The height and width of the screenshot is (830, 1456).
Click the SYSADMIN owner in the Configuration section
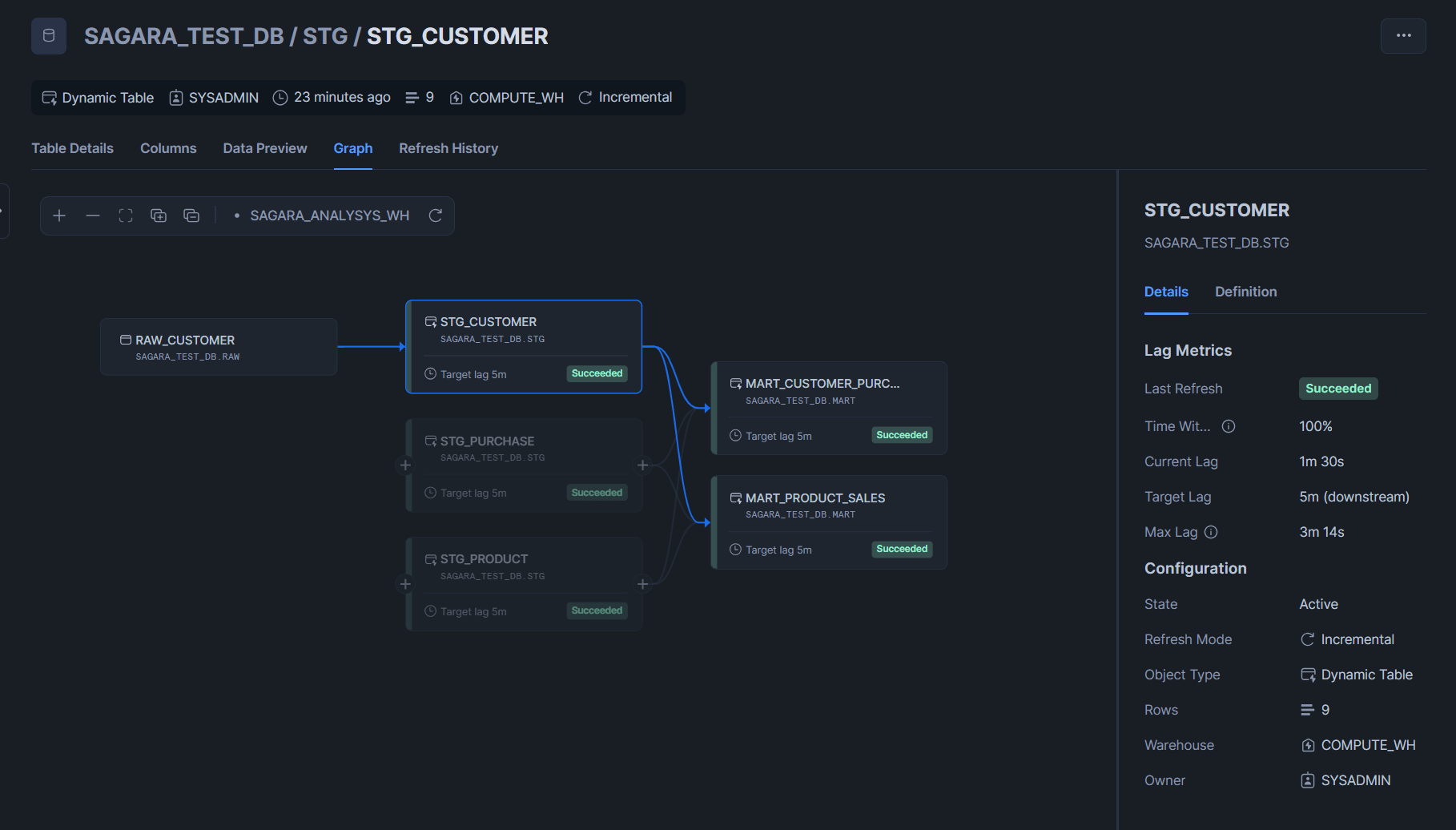coord(1355,780)
